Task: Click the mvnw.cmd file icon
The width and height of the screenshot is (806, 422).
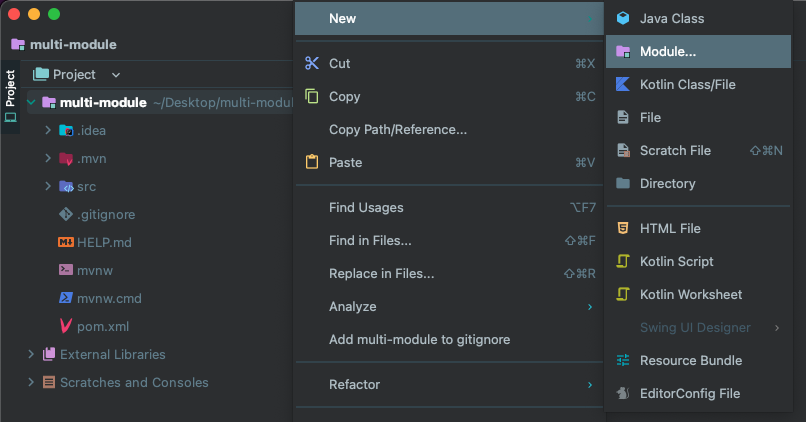Action: [66, 298]
